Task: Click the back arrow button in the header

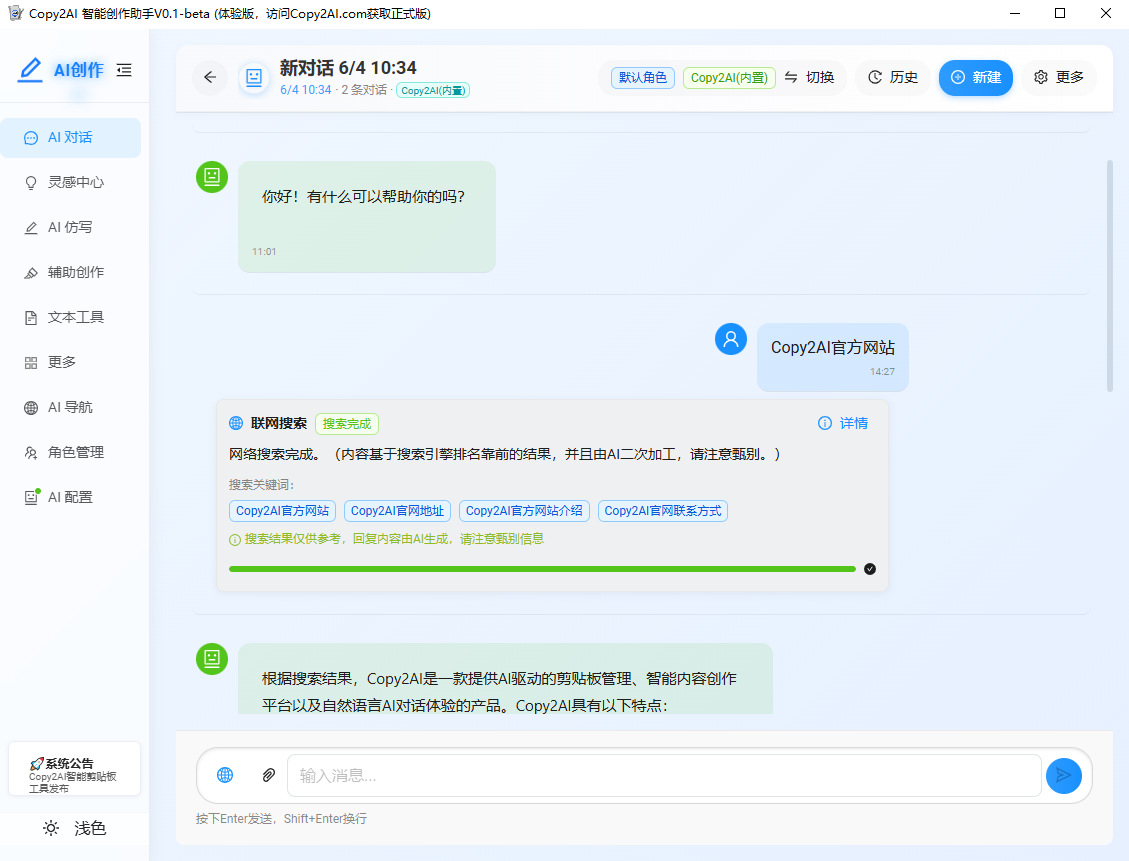Action: (210, 77)
